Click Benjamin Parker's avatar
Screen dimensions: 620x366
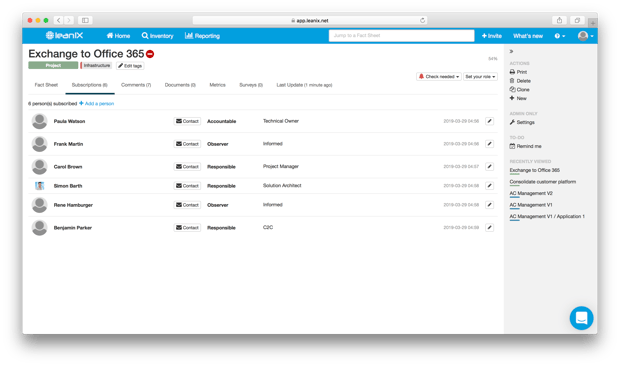[40, 228]
